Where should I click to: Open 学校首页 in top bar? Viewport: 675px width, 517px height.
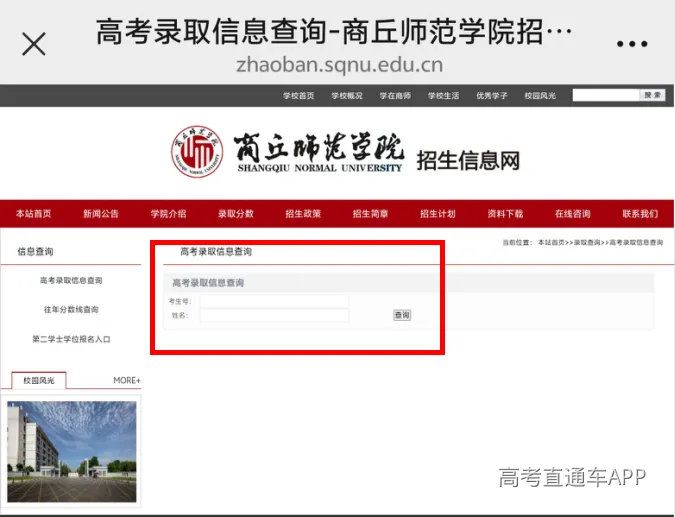[x=298, y=96]
